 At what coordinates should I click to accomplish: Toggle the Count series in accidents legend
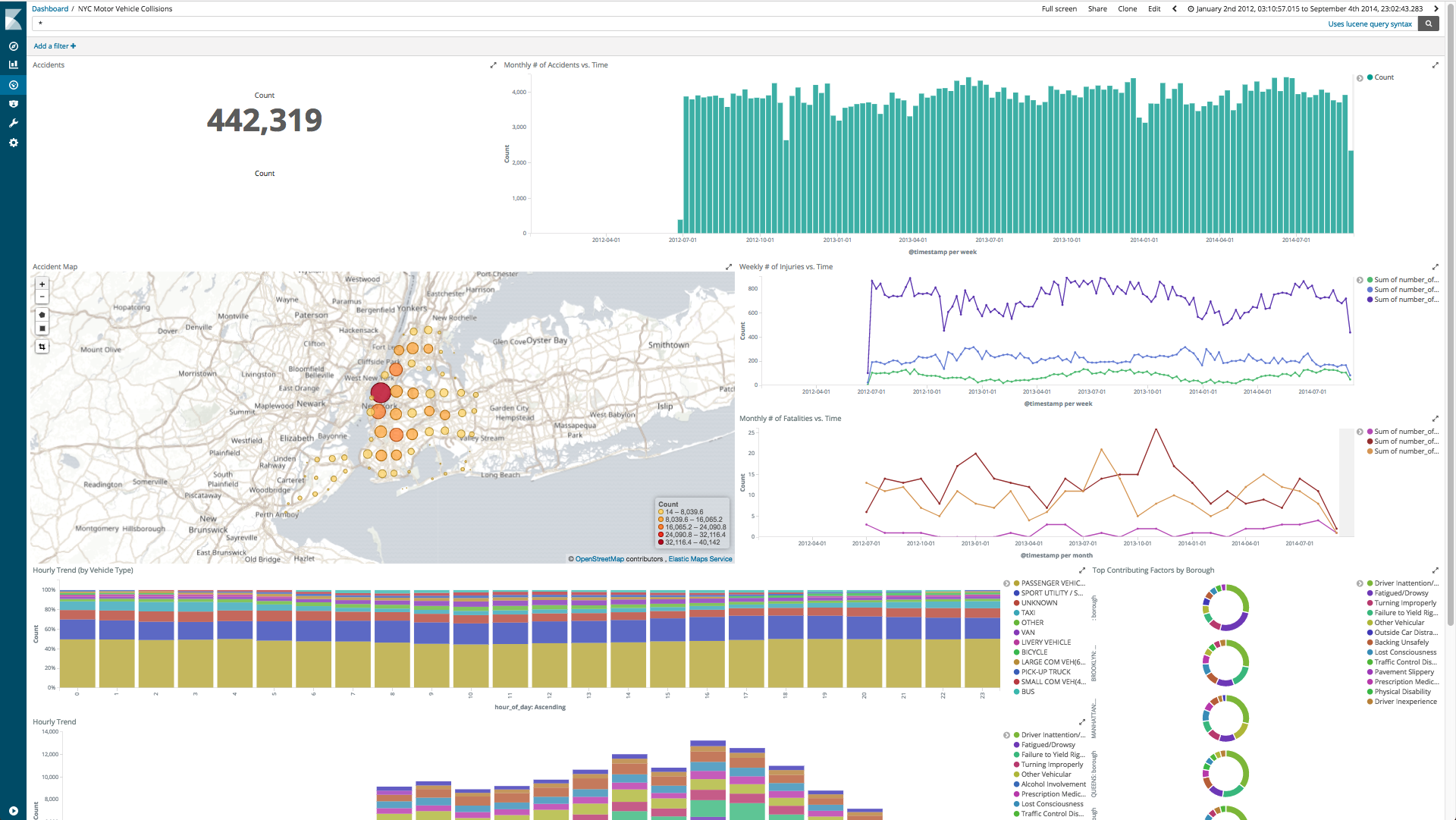tap(1384, 77)
